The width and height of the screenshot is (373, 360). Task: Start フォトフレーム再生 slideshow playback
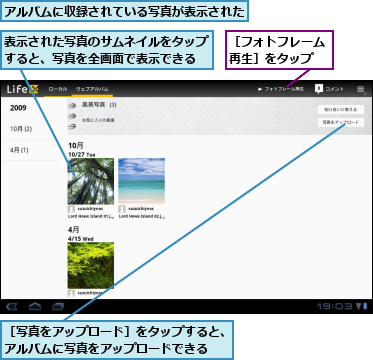click(281, 89)
